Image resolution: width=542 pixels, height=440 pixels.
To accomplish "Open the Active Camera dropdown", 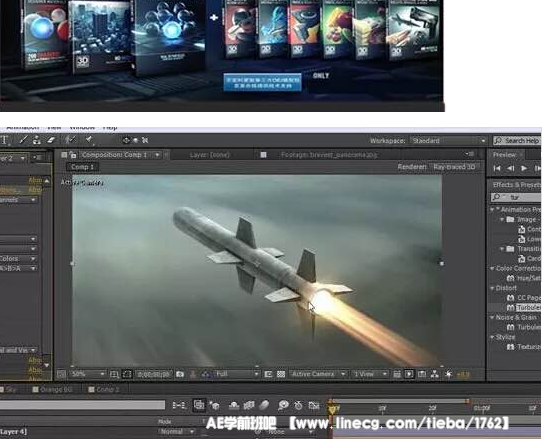I will [317, 374].
